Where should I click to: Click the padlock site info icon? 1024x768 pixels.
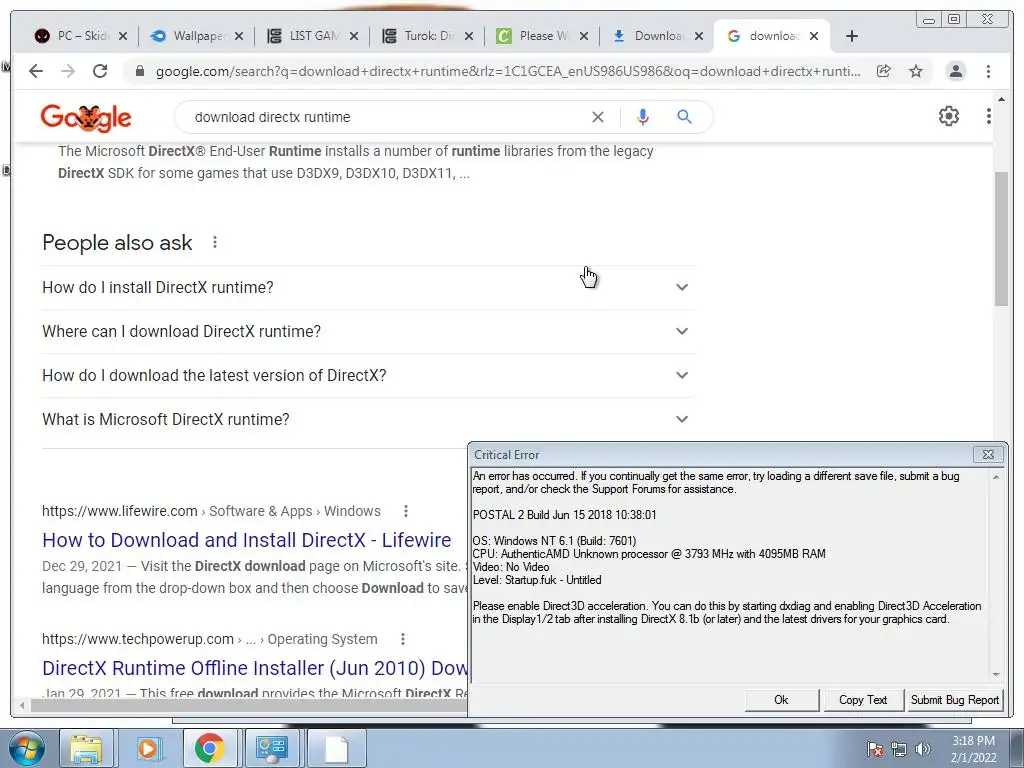[x=139, y=71]
